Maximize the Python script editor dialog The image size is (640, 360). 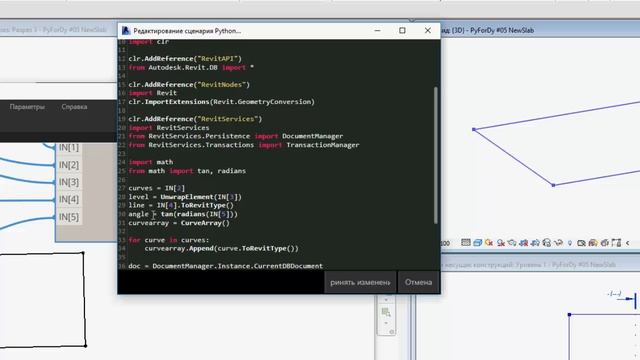coord(402,31)
